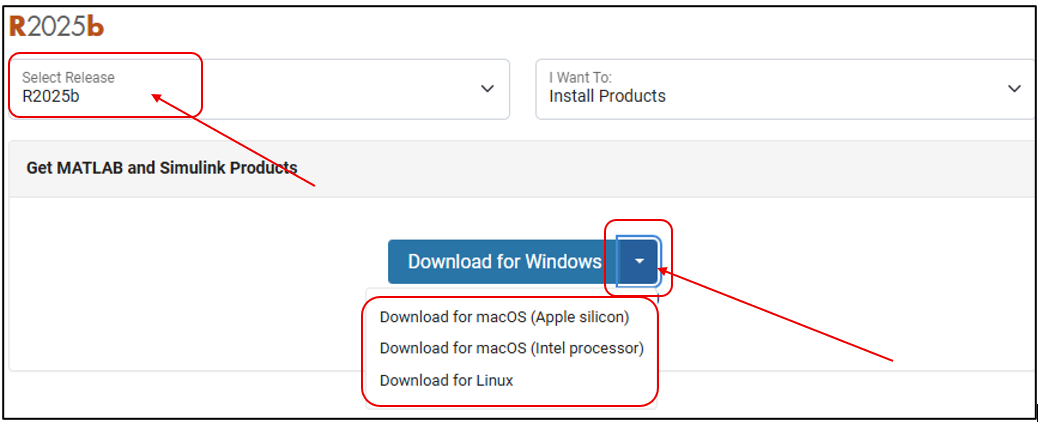1041x422 pixels.
Task: Click the chevron icon in Select Release box
Action: tap(487, 89)
